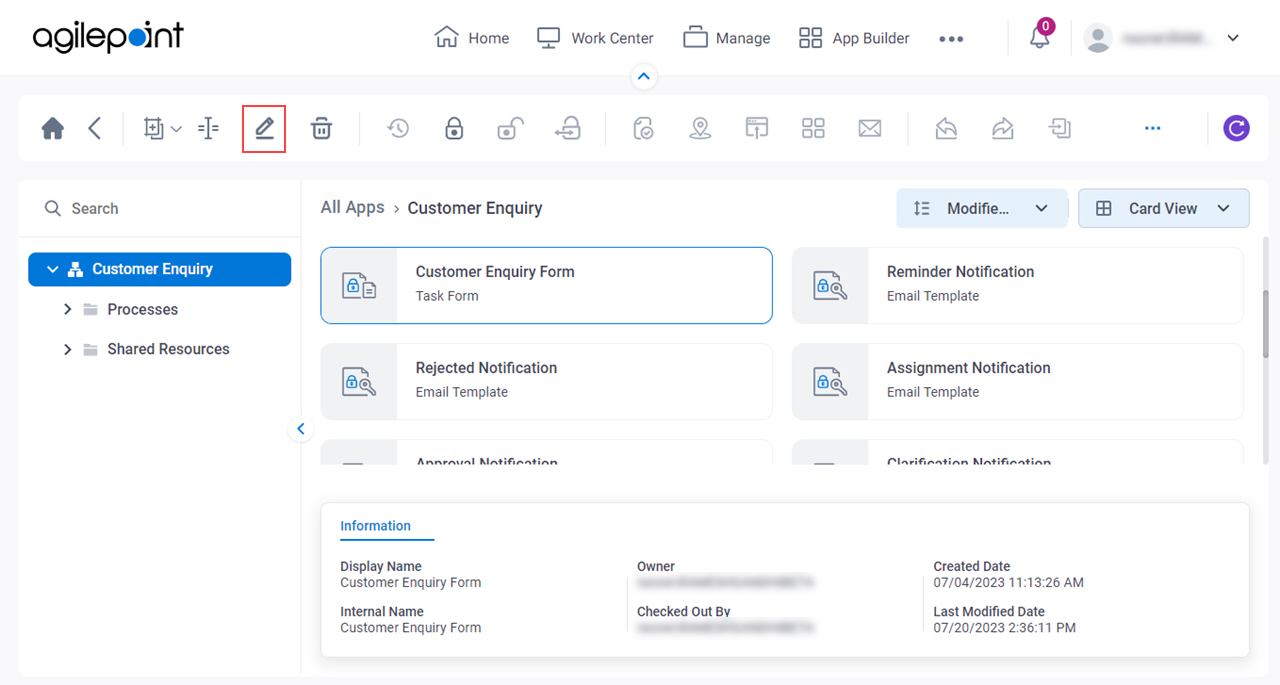Viewport: 1280px width, 685px height.
Task: Open the toolbar more options ellipsis
Action: (x=1153, y=128)
